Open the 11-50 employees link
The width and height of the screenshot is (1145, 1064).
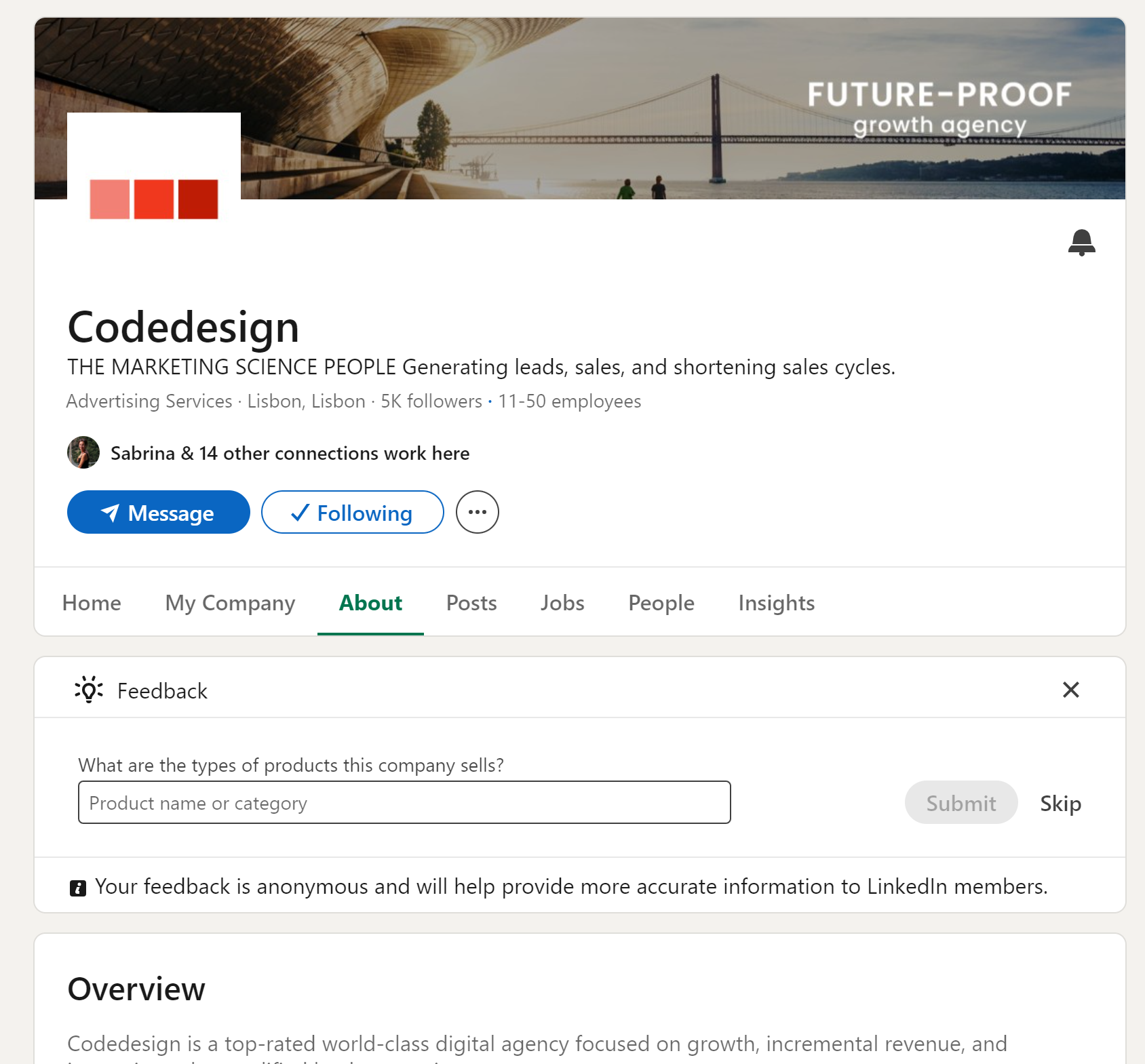[x=569, y=401]
